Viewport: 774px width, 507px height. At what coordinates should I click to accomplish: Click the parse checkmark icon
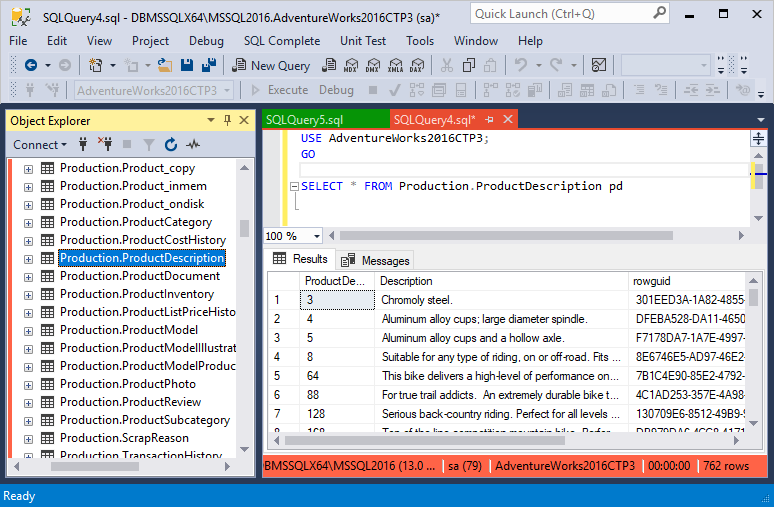(394, 90)
